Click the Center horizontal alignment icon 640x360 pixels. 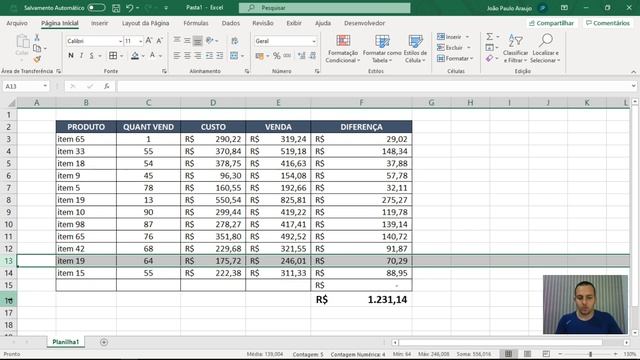click(x=187, y=56)
